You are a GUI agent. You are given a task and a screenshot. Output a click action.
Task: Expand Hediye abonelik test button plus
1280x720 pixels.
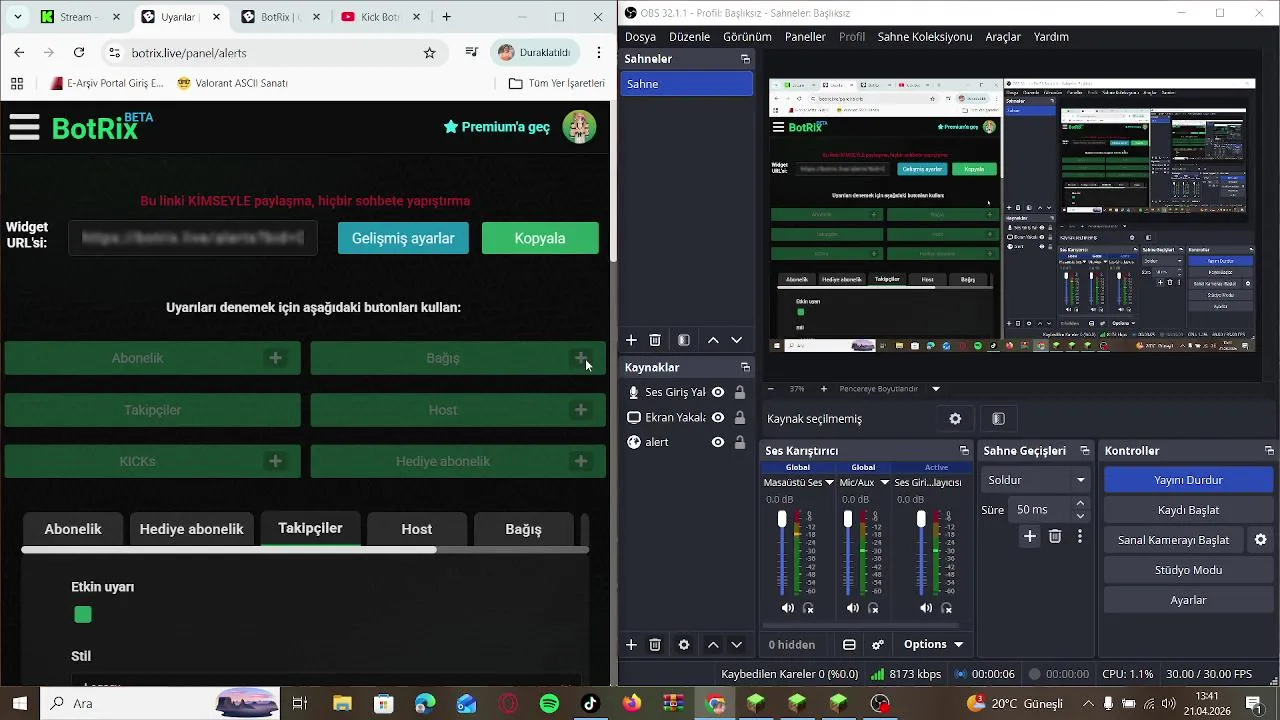click(581, 461)
